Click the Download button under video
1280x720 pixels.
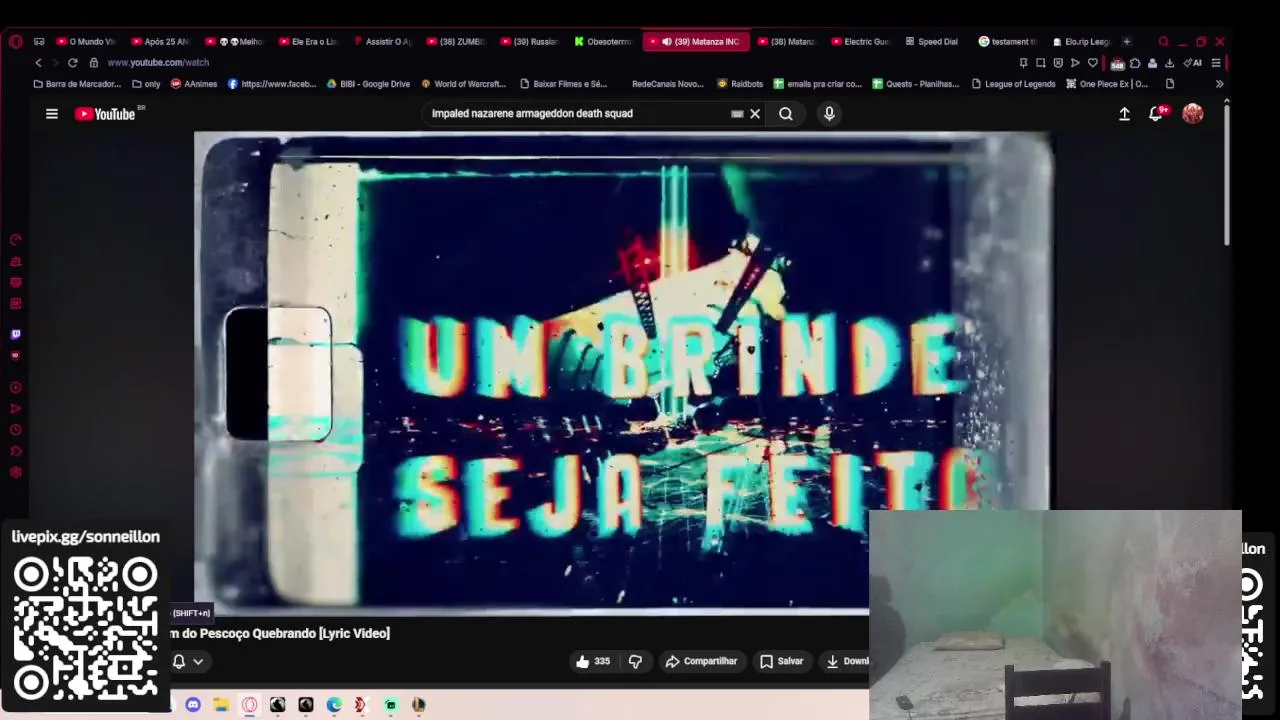[x=847, y=661]
